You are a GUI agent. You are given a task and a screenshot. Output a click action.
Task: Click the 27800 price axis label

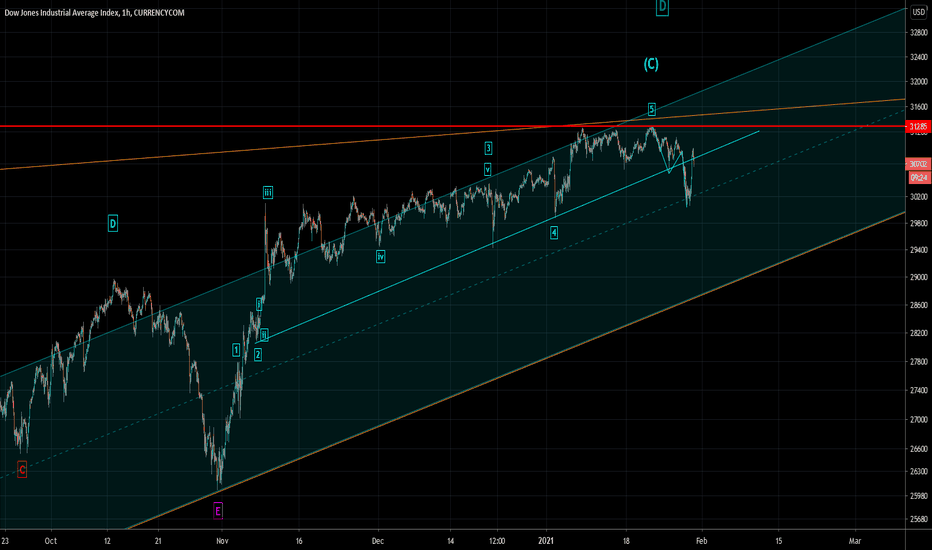pos(918,362)
